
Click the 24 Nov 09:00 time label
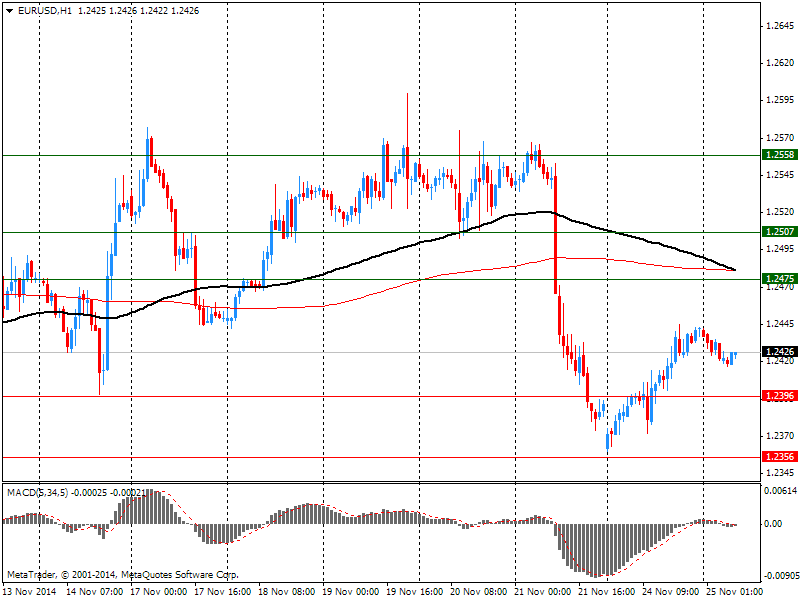tap(671, 592)
